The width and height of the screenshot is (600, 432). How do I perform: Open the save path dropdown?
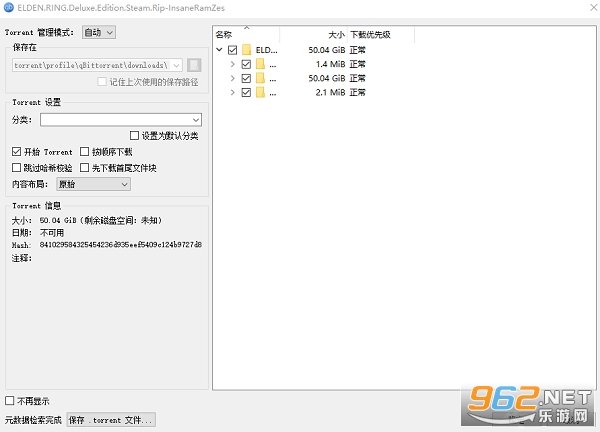pyautogui.click(x=176, y=65)
